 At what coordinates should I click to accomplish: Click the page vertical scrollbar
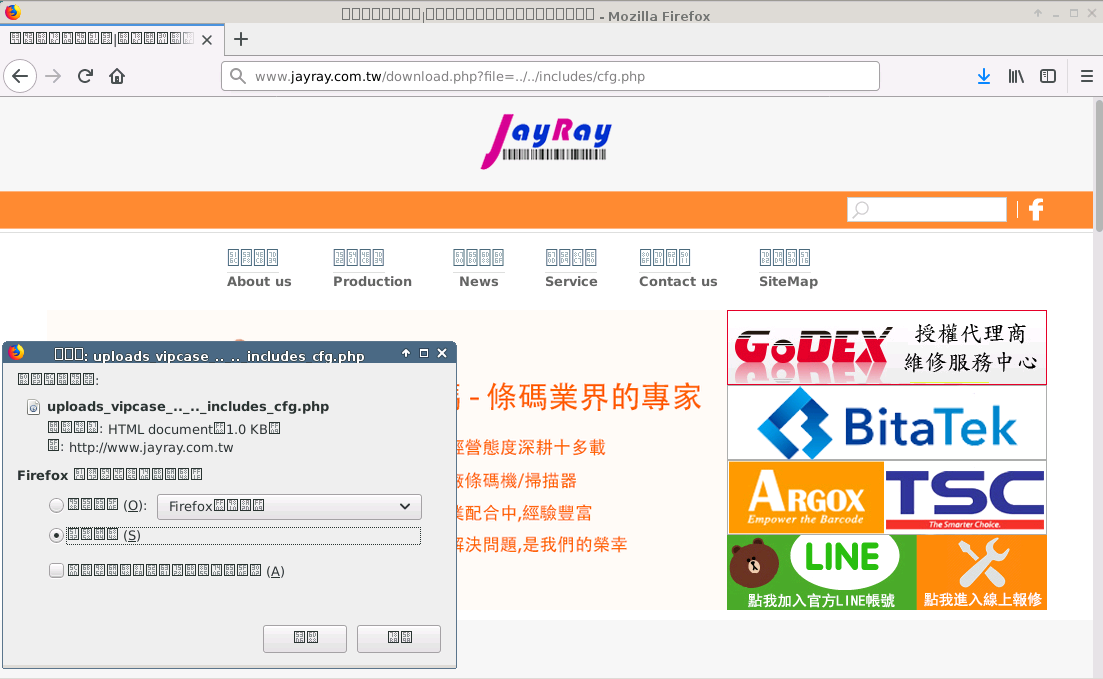[x=1097, y=166]
